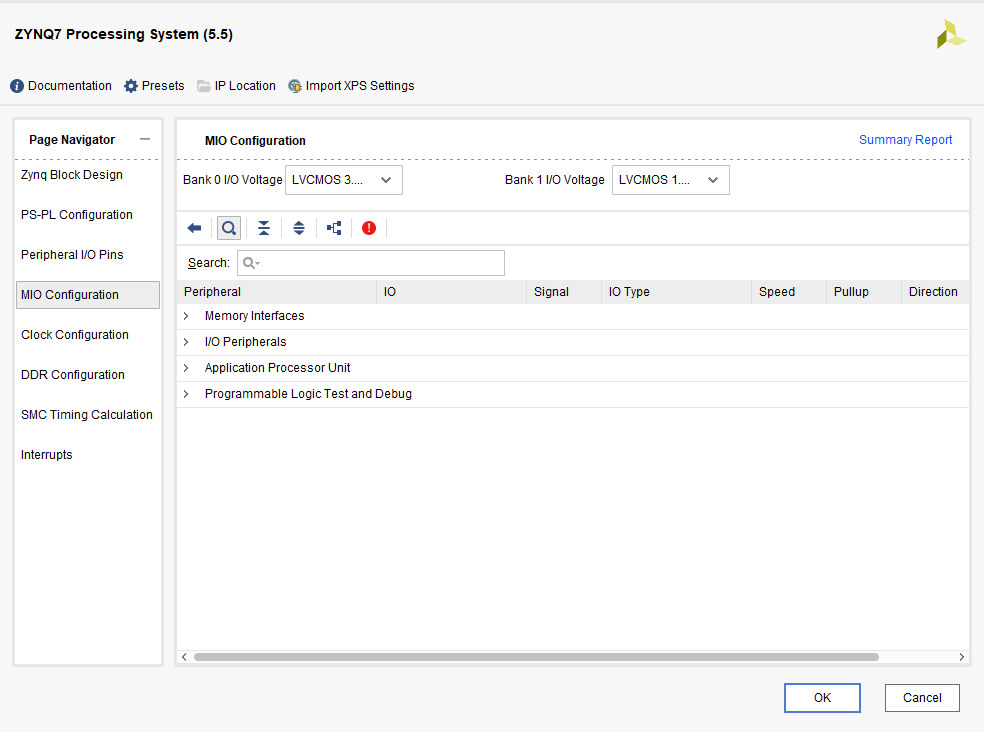
Task: Select the Application Processor Unit label
Action: click(x=277, y=368)
